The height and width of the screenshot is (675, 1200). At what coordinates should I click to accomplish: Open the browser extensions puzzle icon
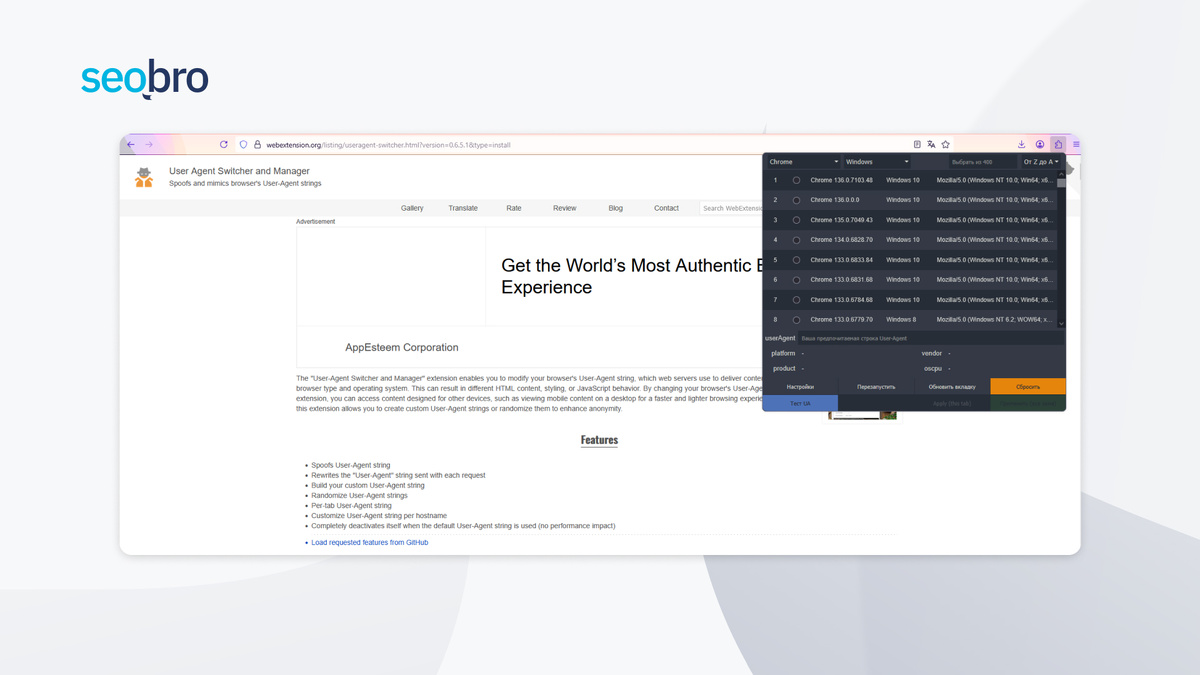(x=1058, y=144)
